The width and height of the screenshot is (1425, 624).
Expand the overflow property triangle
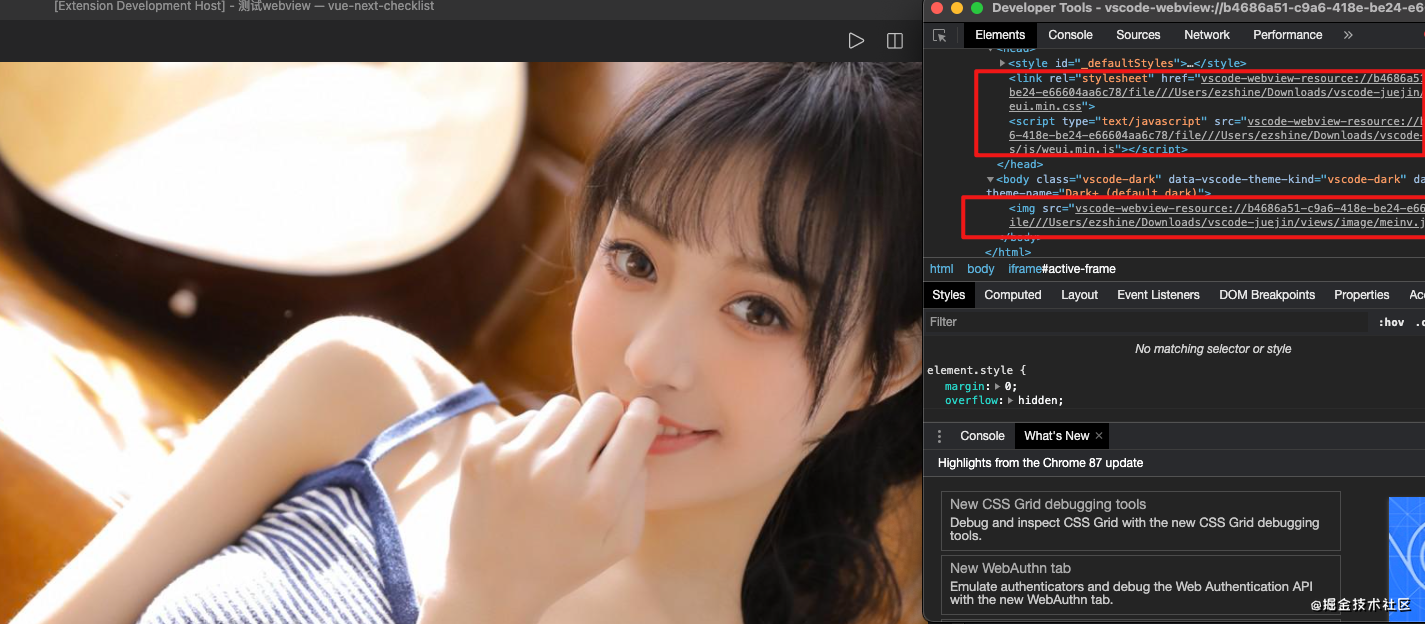pyautogui.click(x=1010, y=400)
